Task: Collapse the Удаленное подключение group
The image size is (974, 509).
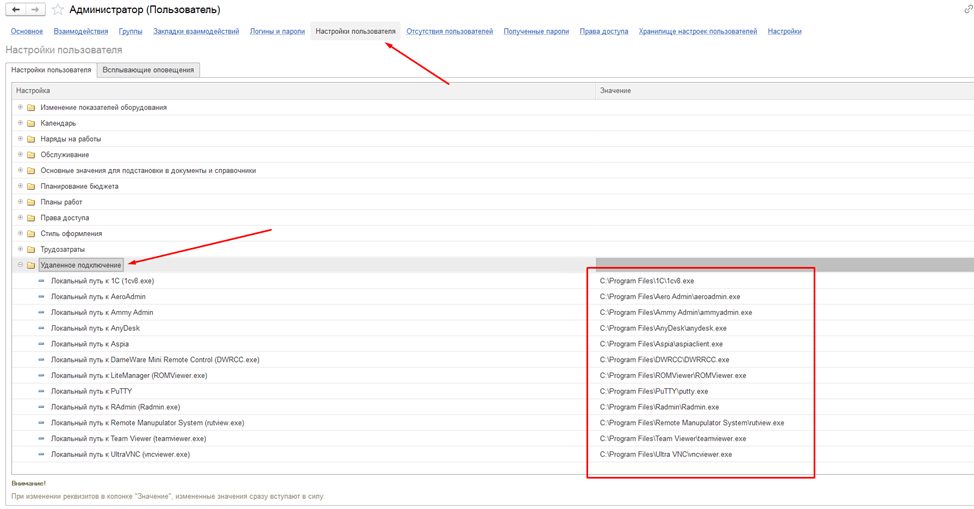Action: (x=20, y=265)
